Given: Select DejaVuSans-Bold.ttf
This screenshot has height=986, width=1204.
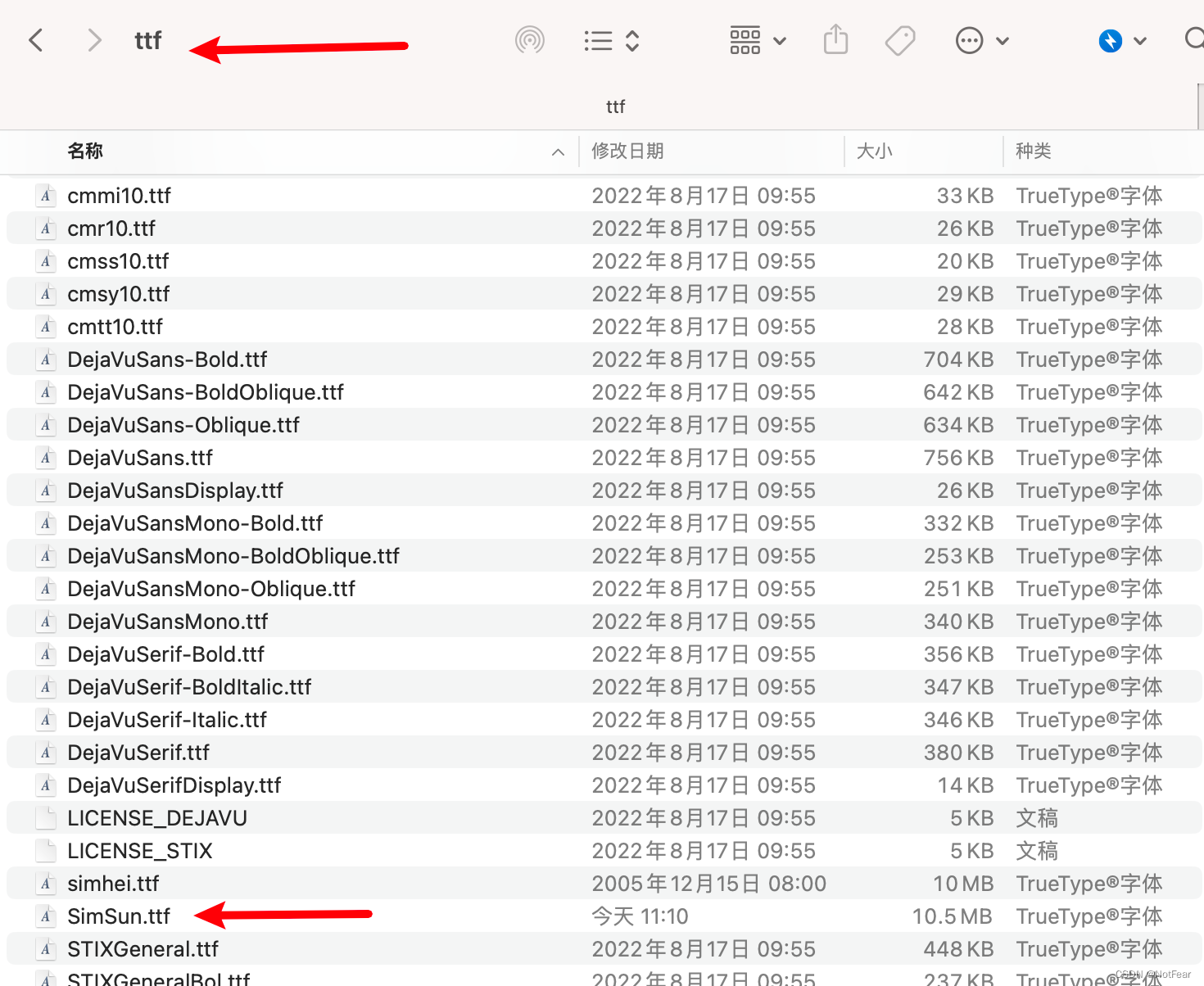Looking at the screenshot, I should (x=604, y=360).
